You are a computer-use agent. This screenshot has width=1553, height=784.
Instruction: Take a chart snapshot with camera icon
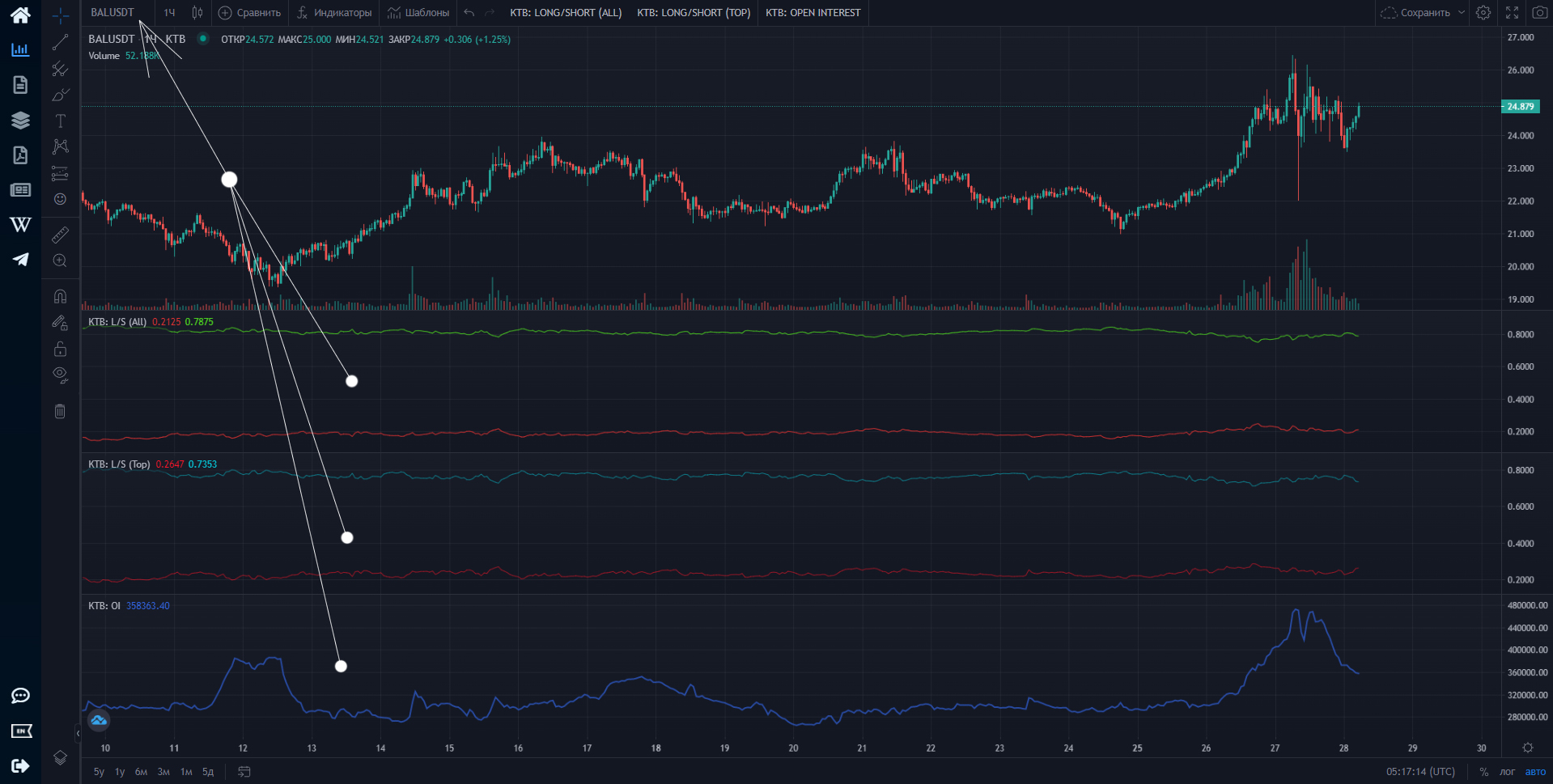pos(1539,13)
